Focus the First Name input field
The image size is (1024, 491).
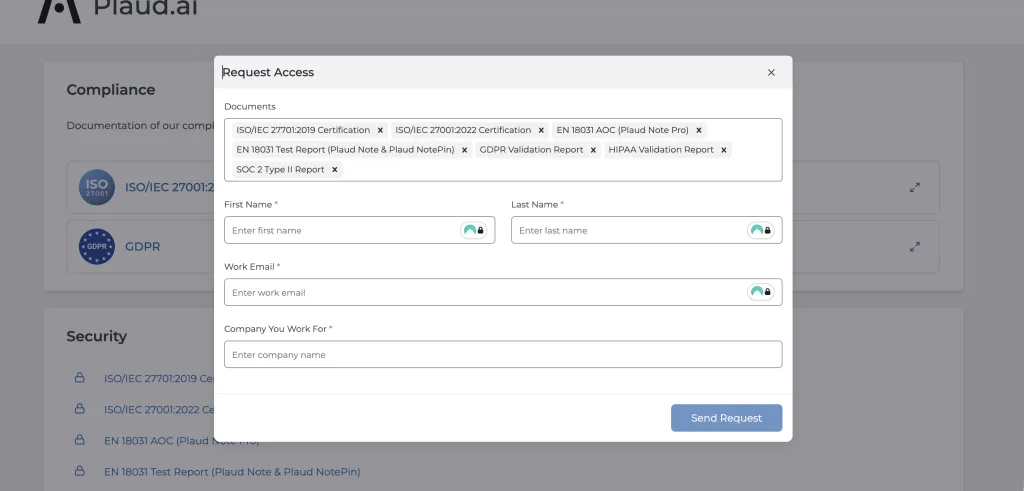click(x=340, y=231)
